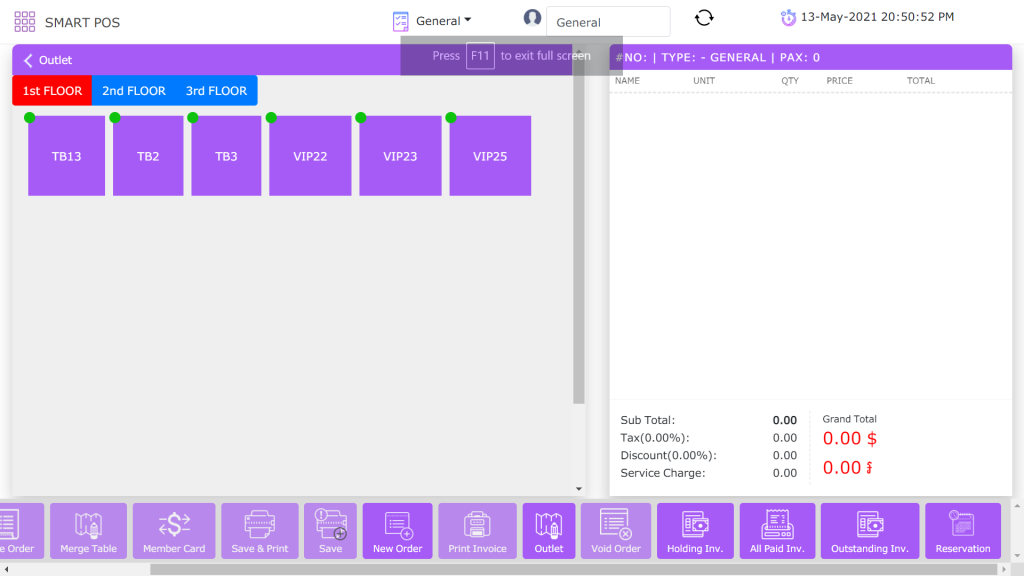Switch to 2nd FLOOR tab
The image size is (1024, 576).
click(133, 91)
